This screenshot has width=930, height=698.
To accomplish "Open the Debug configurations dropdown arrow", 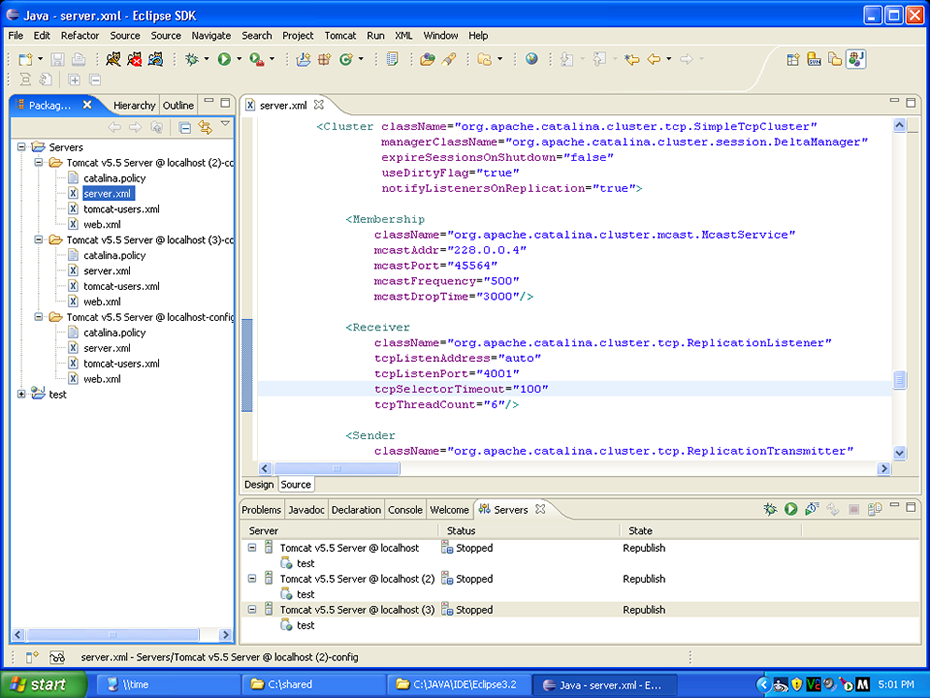I will click(206, 59).
